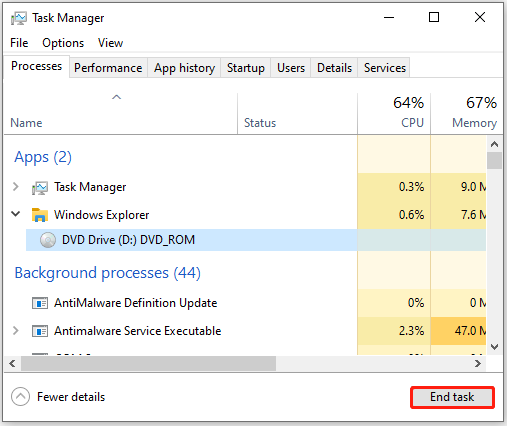Select the Antimalware Service Executable row name
This screenshot has height=426, width=507.
coord(137,331)
